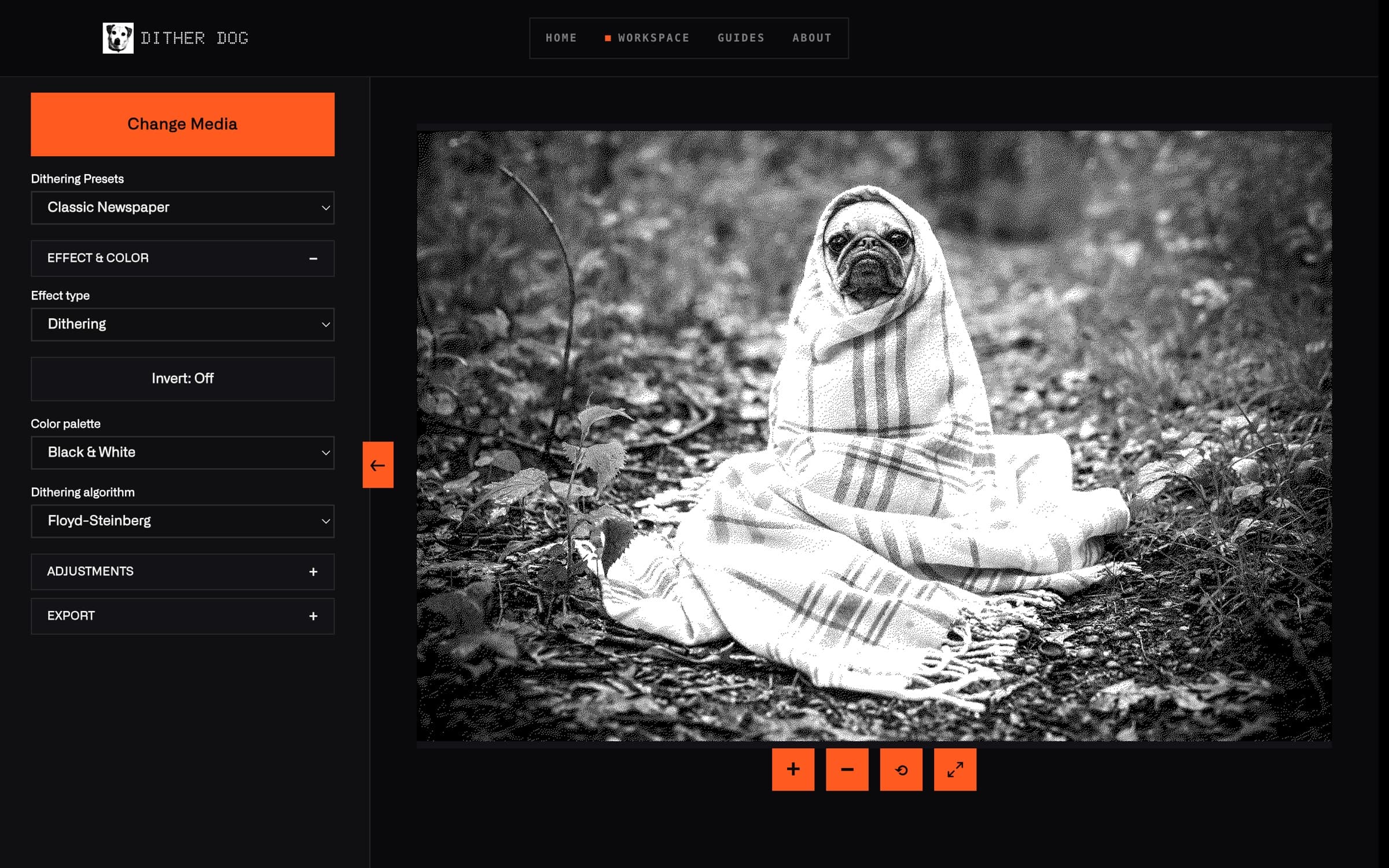Open the Dithering Presets dropdown
Screen dimensions: 1389x868
(183, 208)
